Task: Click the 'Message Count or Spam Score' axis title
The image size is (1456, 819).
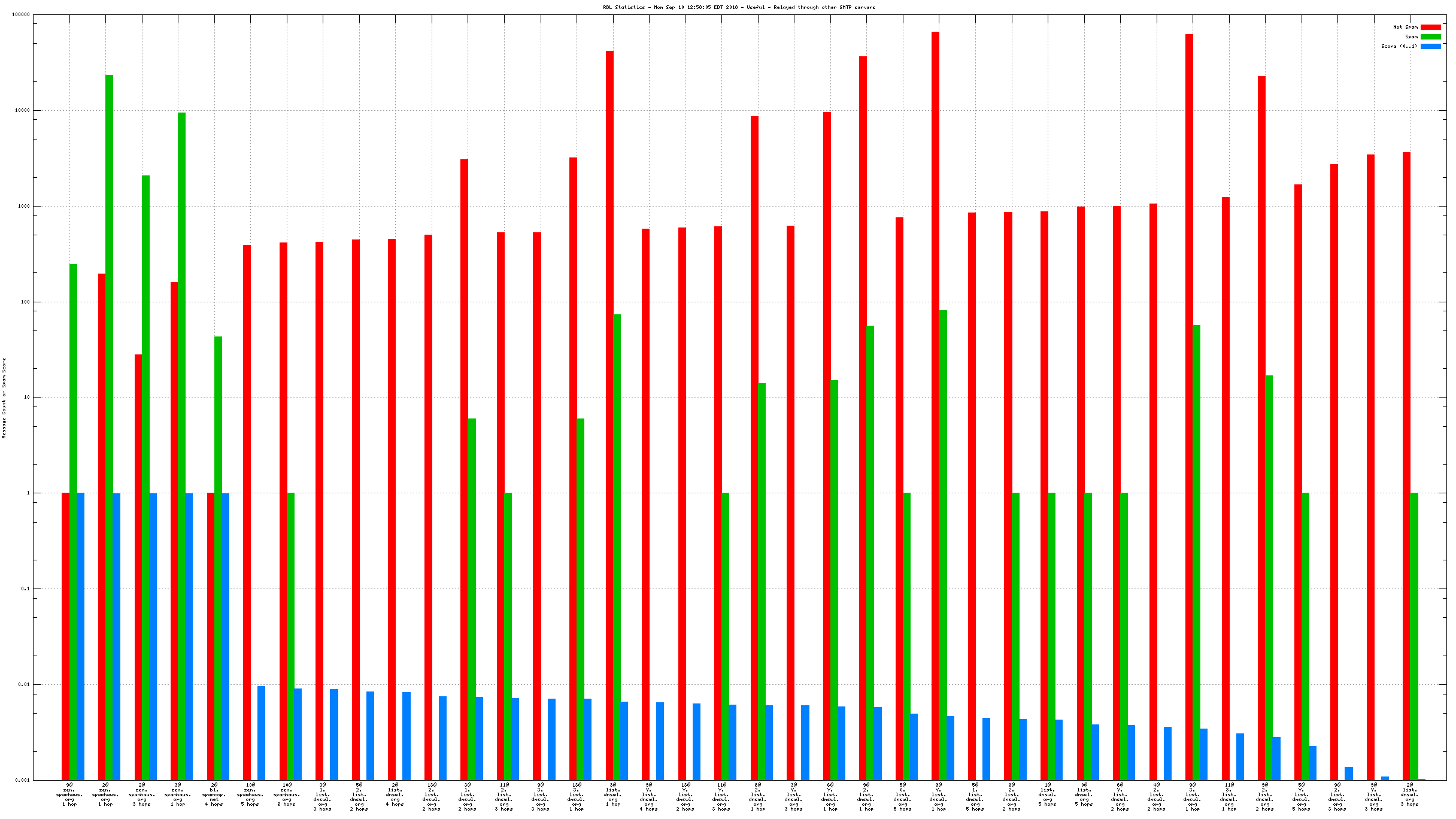Action: [4, 398]
